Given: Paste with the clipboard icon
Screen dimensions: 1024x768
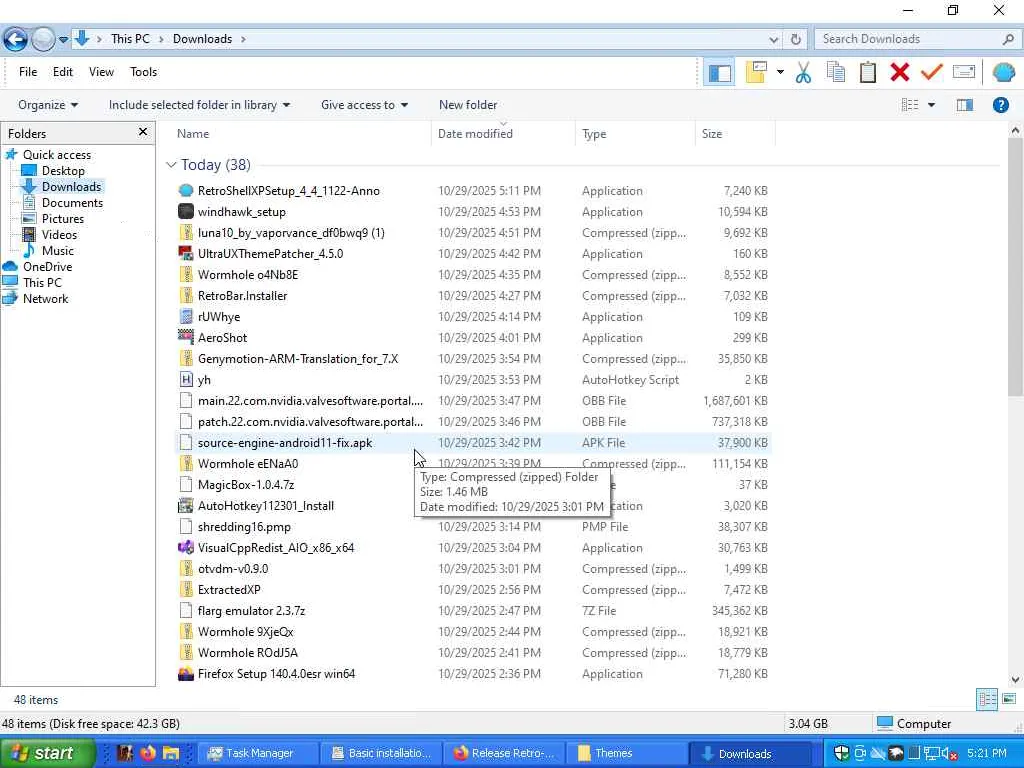Looking at the screenshot, I should coord(867,72).
